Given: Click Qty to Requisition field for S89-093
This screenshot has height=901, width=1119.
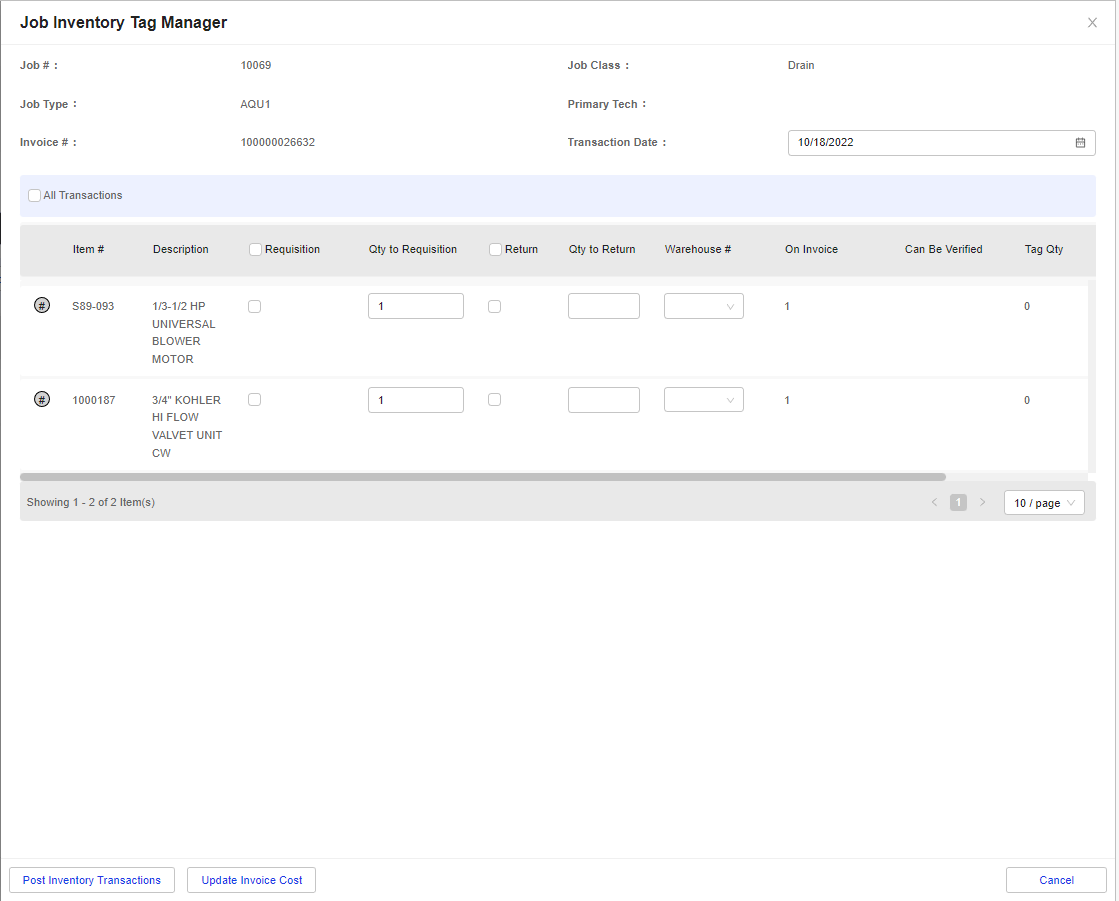Looking at the screenshot, I should pyautogui.click(x=415, y=305).
